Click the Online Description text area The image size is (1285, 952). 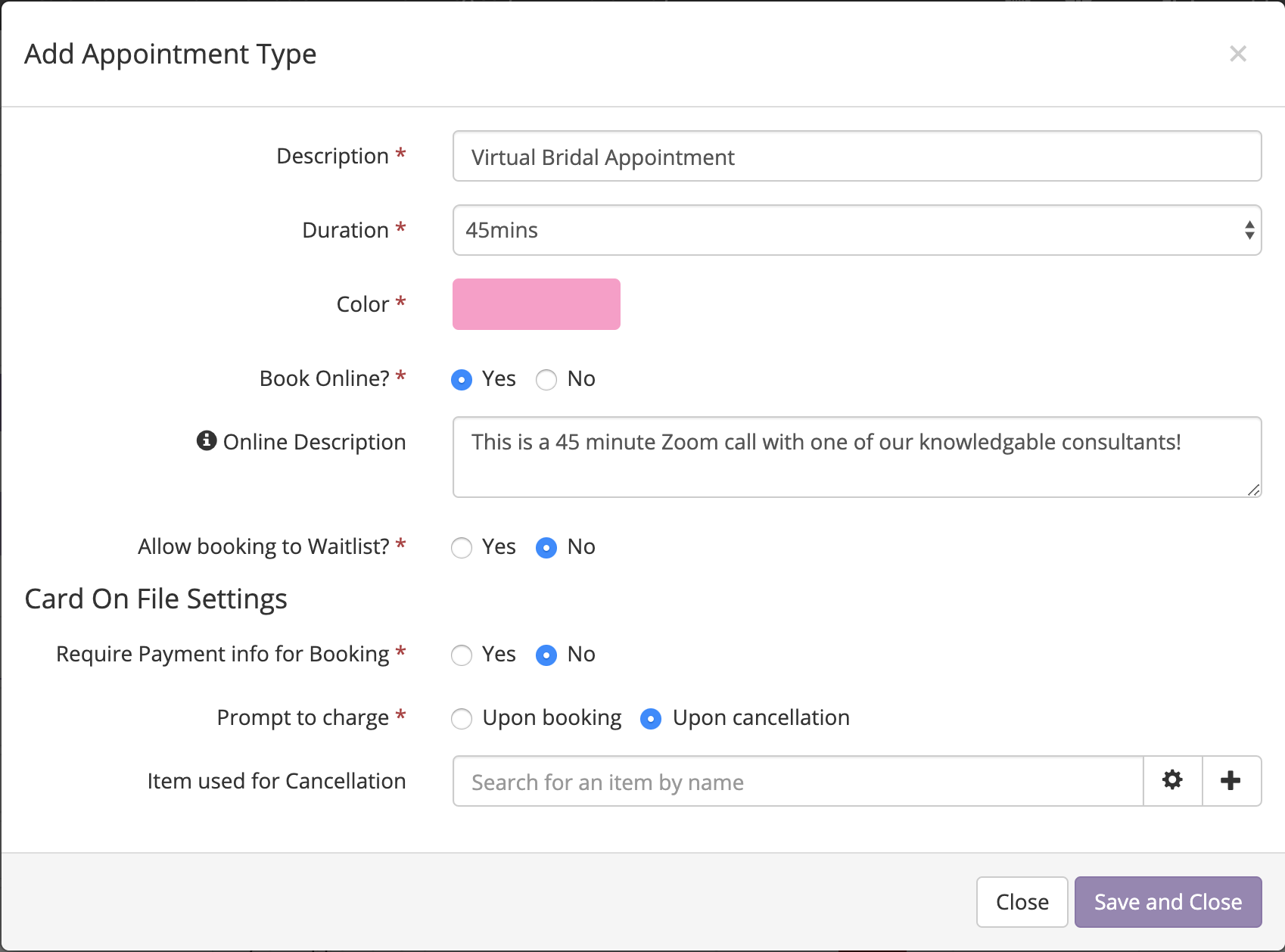857,457
